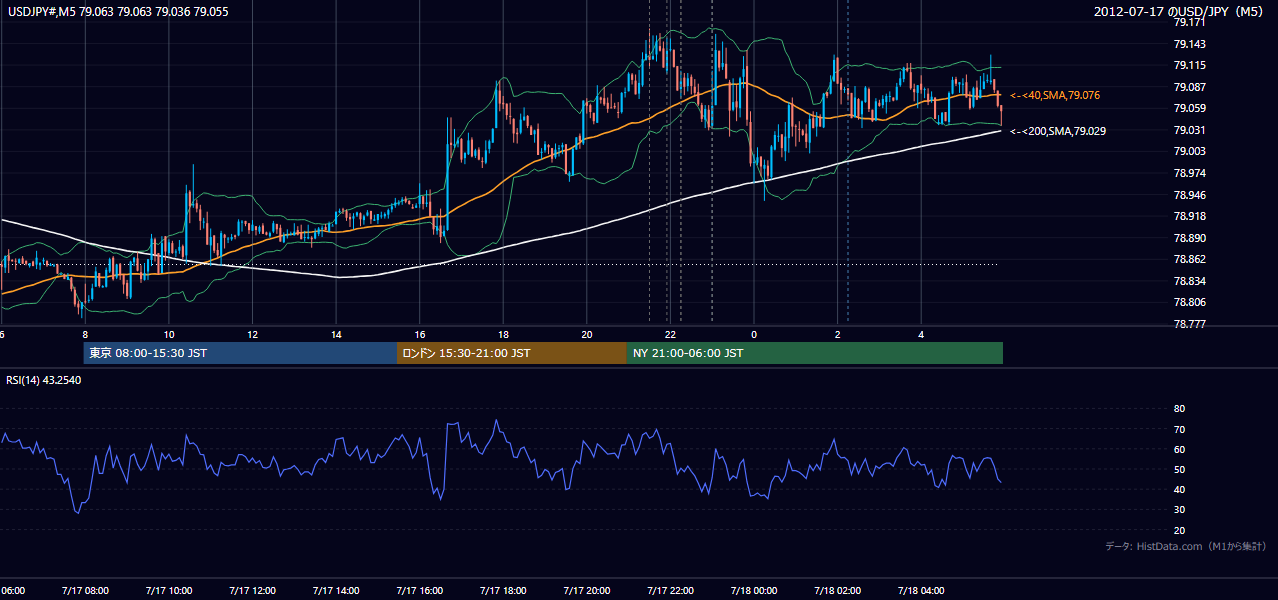
Task: Click the 7/17 16:00 time axis label
Action: tap(420, 590)
